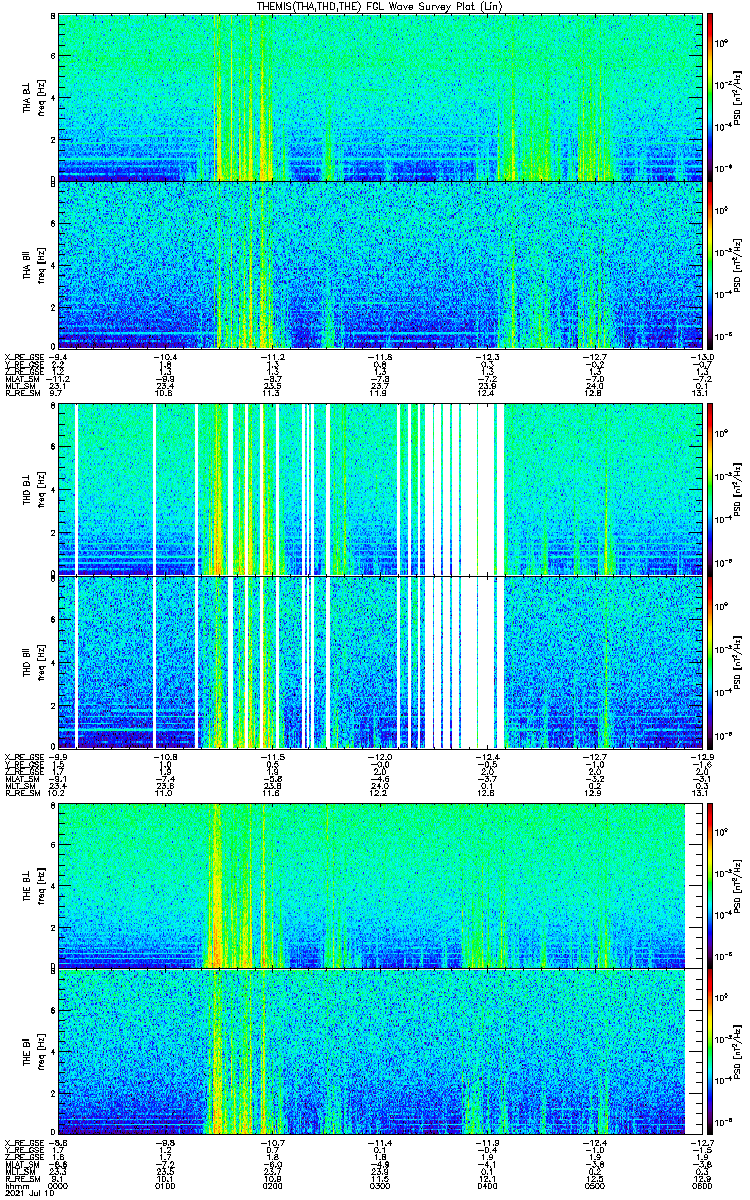Click the THD B⊥ PSD color bar
The image size is (750, 1200).
tap(711, 490)
